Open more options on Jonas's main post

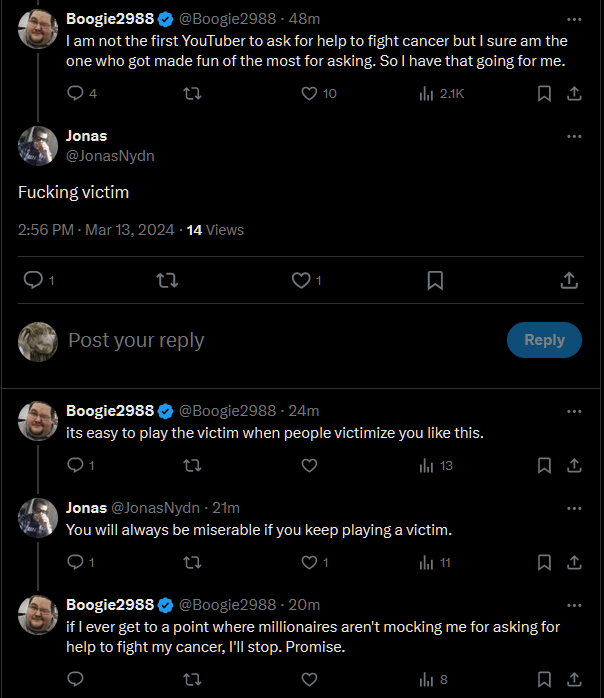(574, 136)
